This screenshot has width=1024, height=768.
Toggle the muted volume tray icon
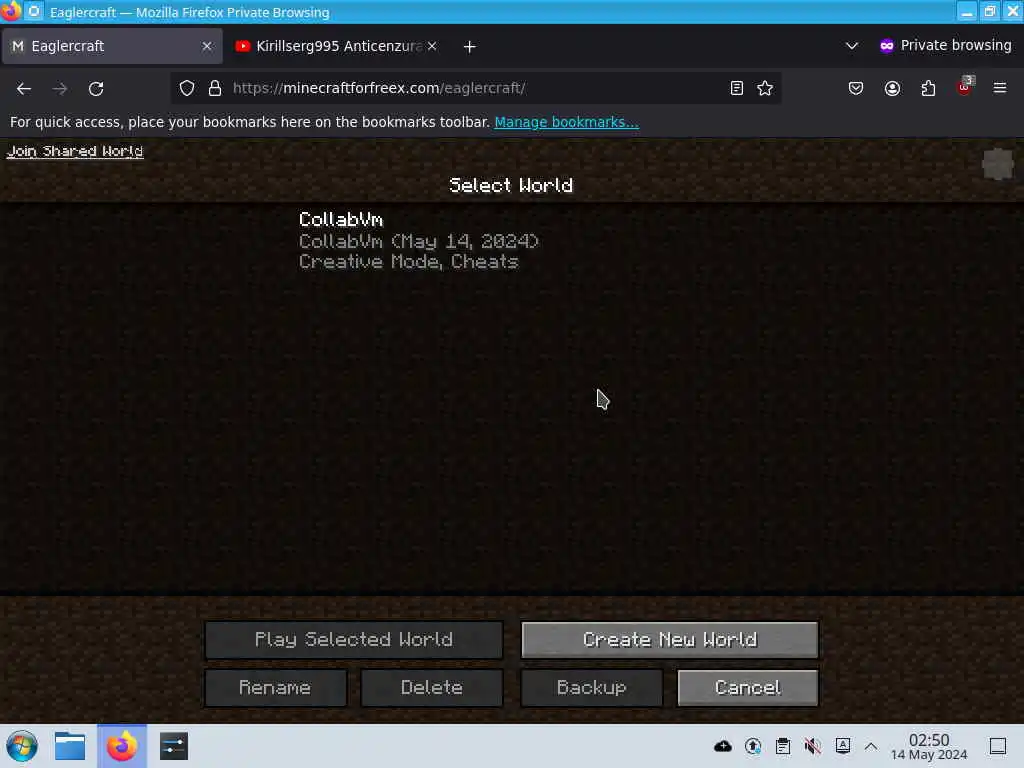[813, 746]
